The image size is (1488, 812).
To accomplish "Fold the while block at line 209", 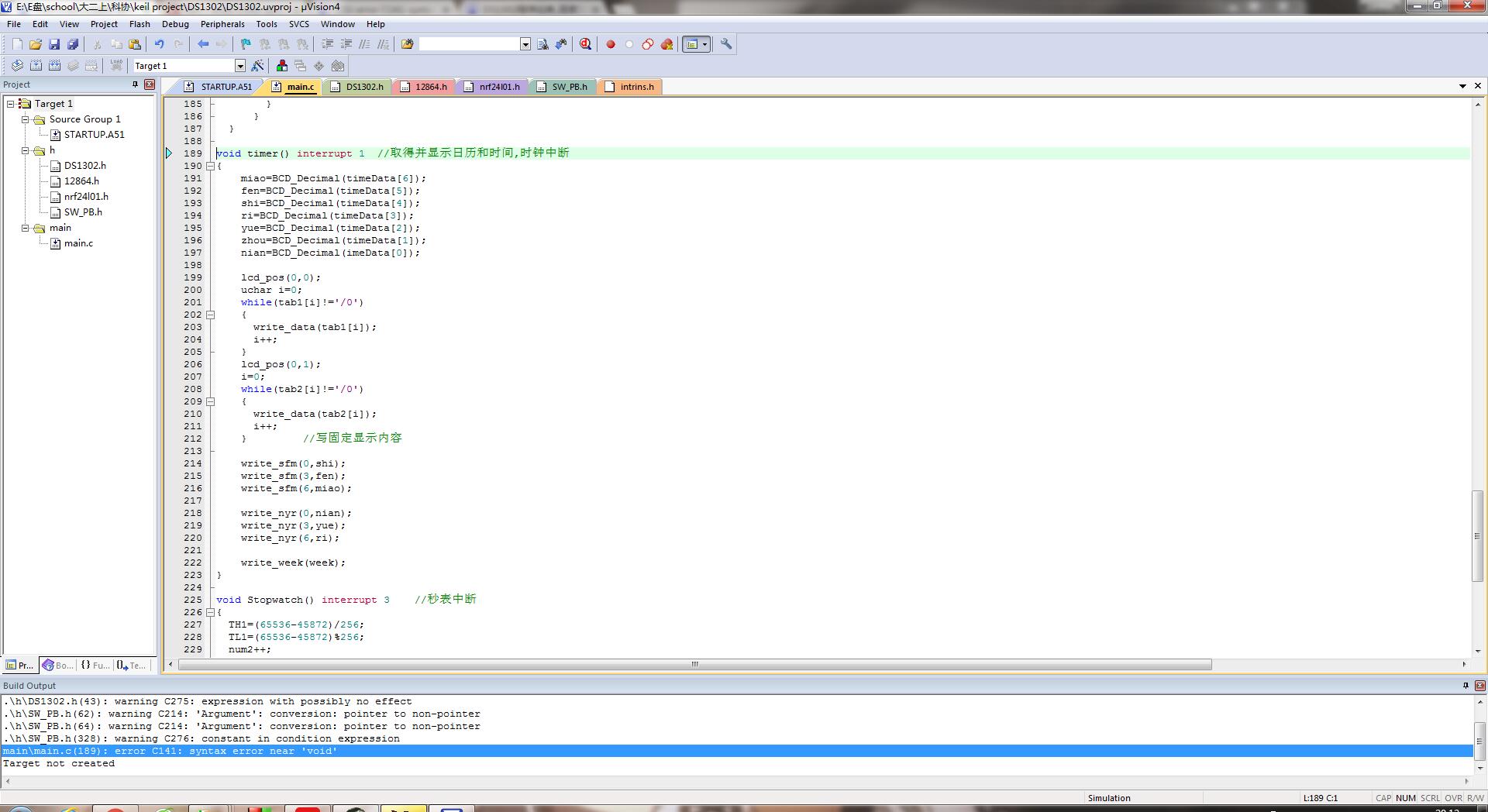I will tap(210, 401).
